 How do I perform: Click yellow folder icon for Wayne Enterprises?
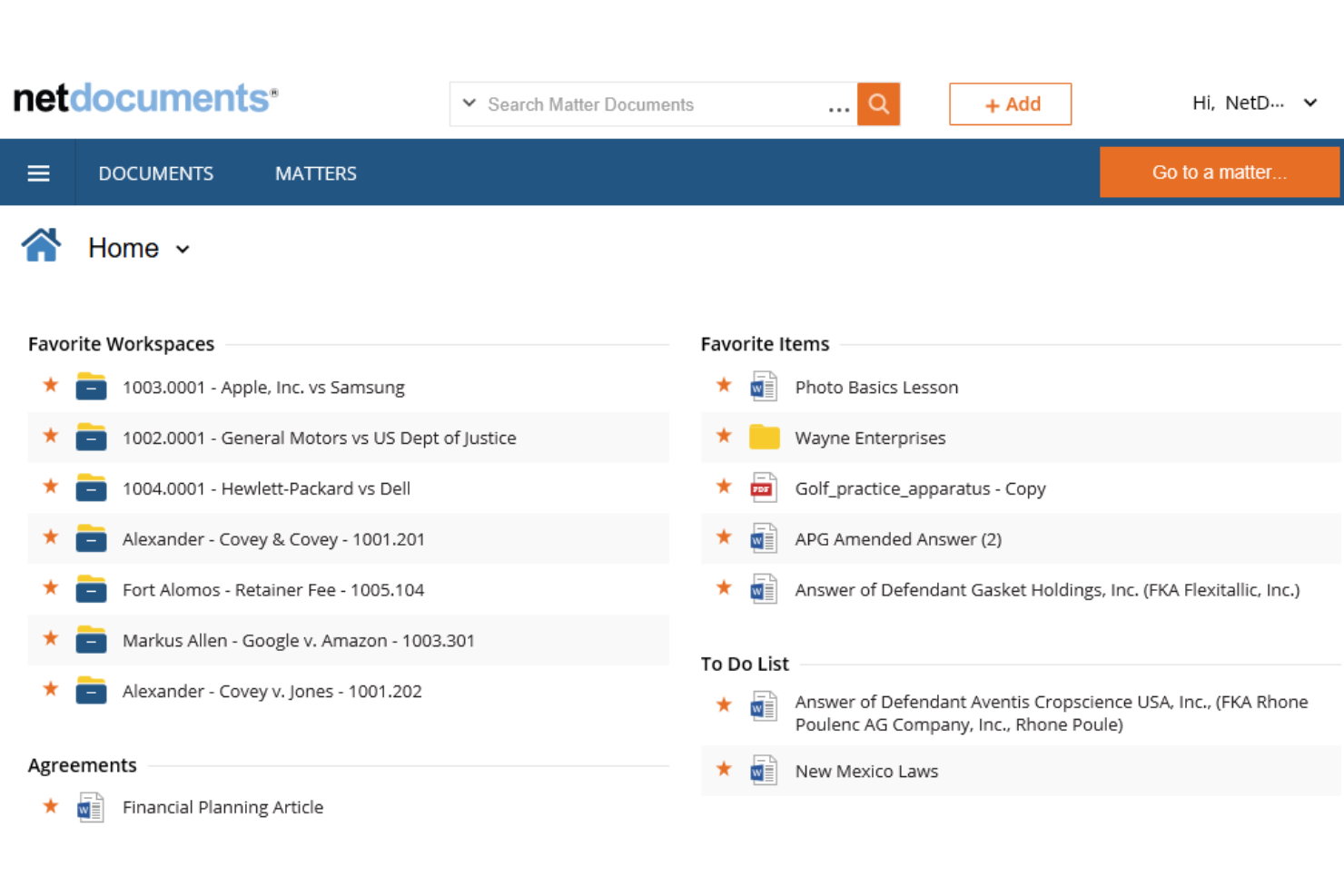[x=765, y=438]
